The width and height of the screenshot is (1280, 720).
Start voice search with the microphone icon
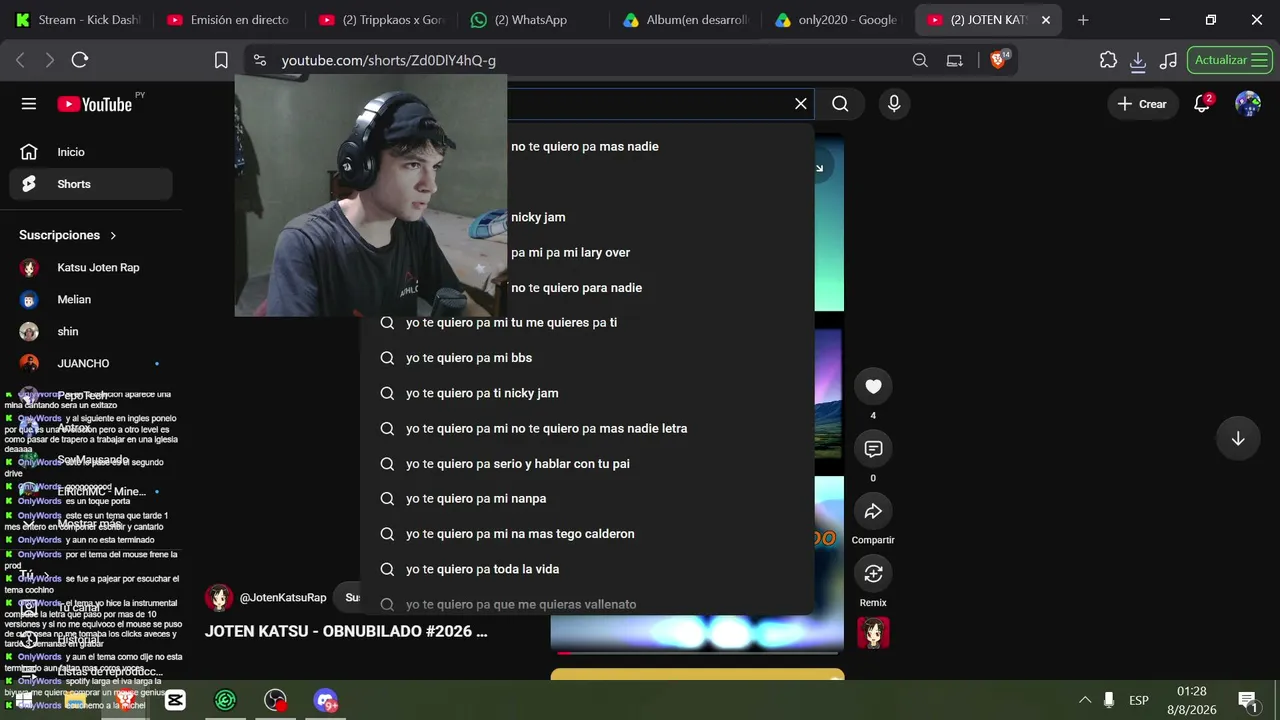tap(894, 104)
